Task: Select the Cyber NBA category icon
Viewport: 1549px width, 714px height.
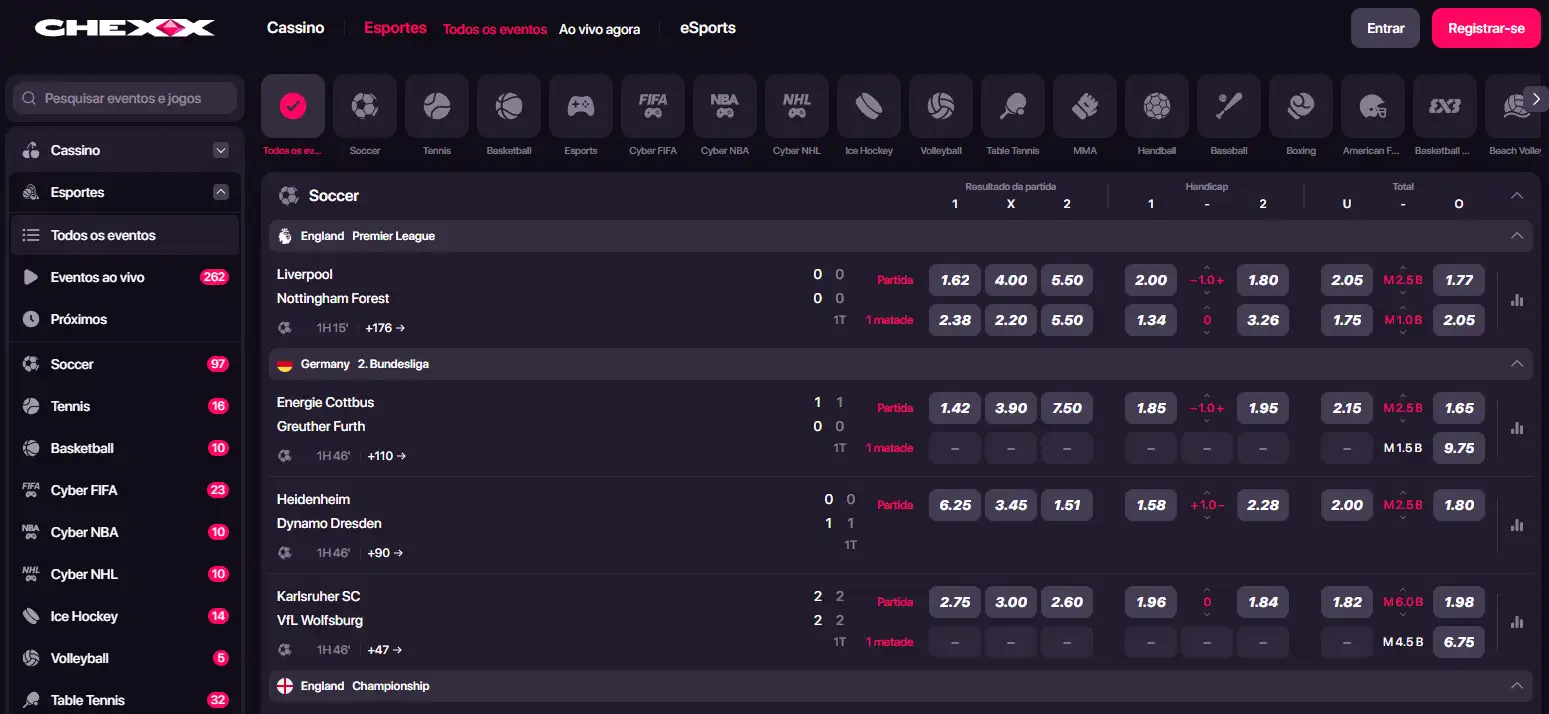Action: point(725,106)
